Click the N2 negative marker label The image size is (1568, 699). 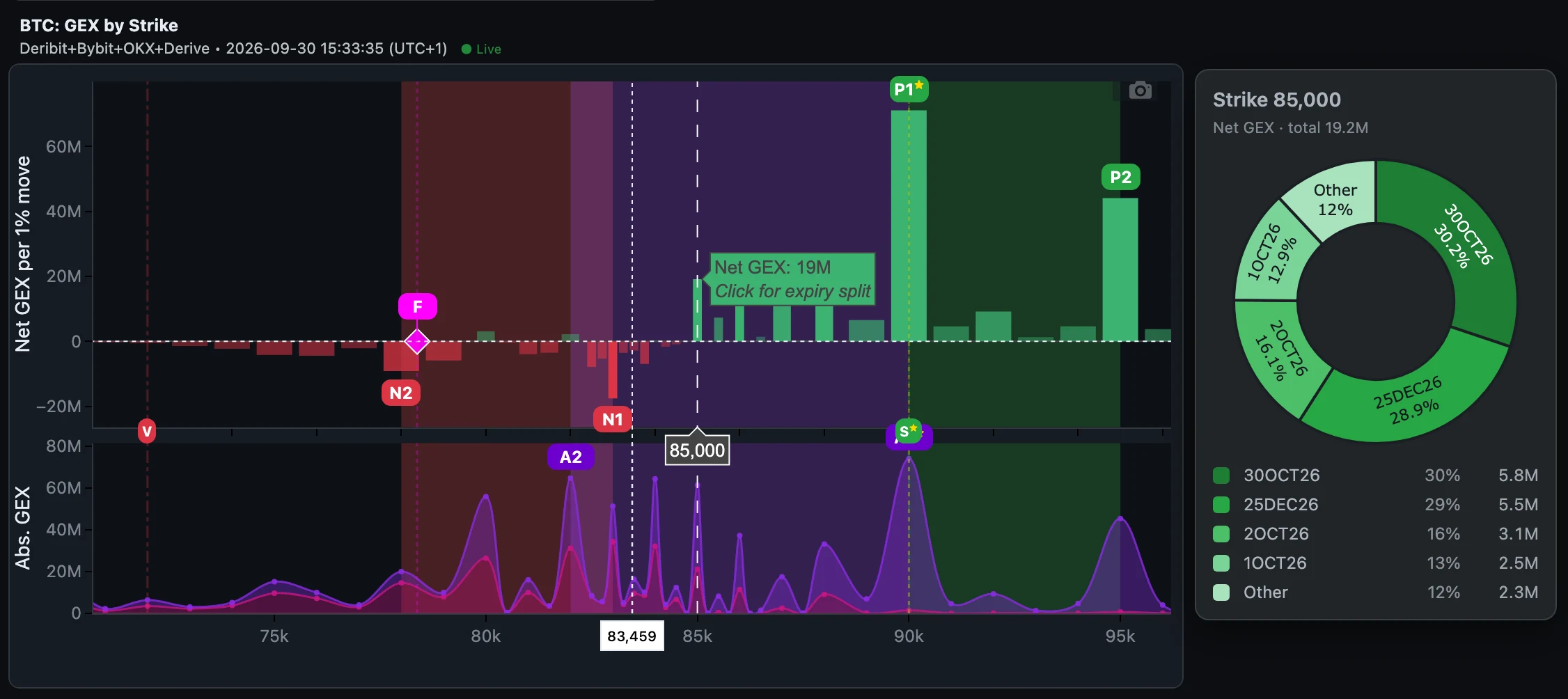400,393
